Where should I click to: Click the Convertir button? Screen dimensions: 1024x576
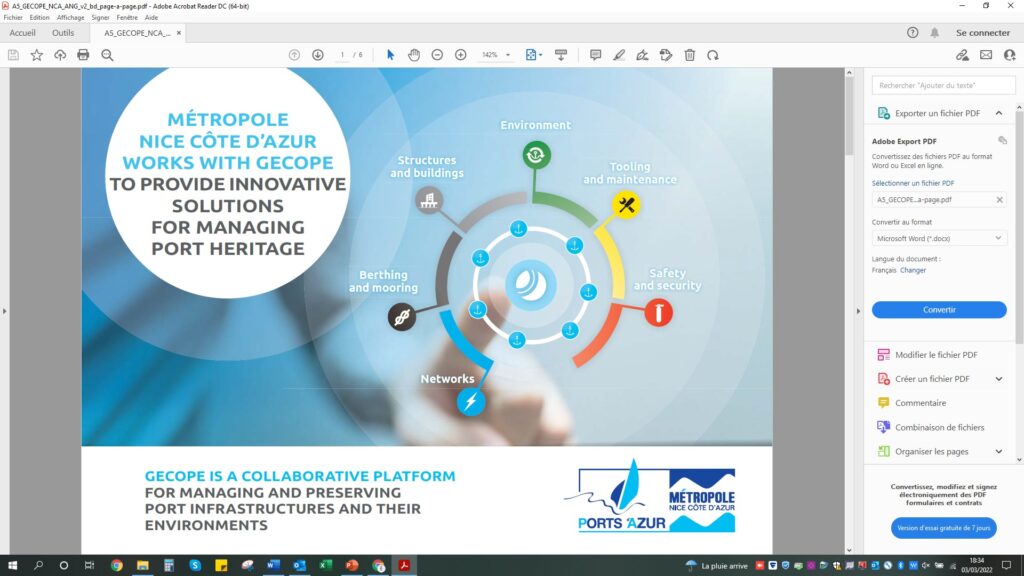coord(939,310)
